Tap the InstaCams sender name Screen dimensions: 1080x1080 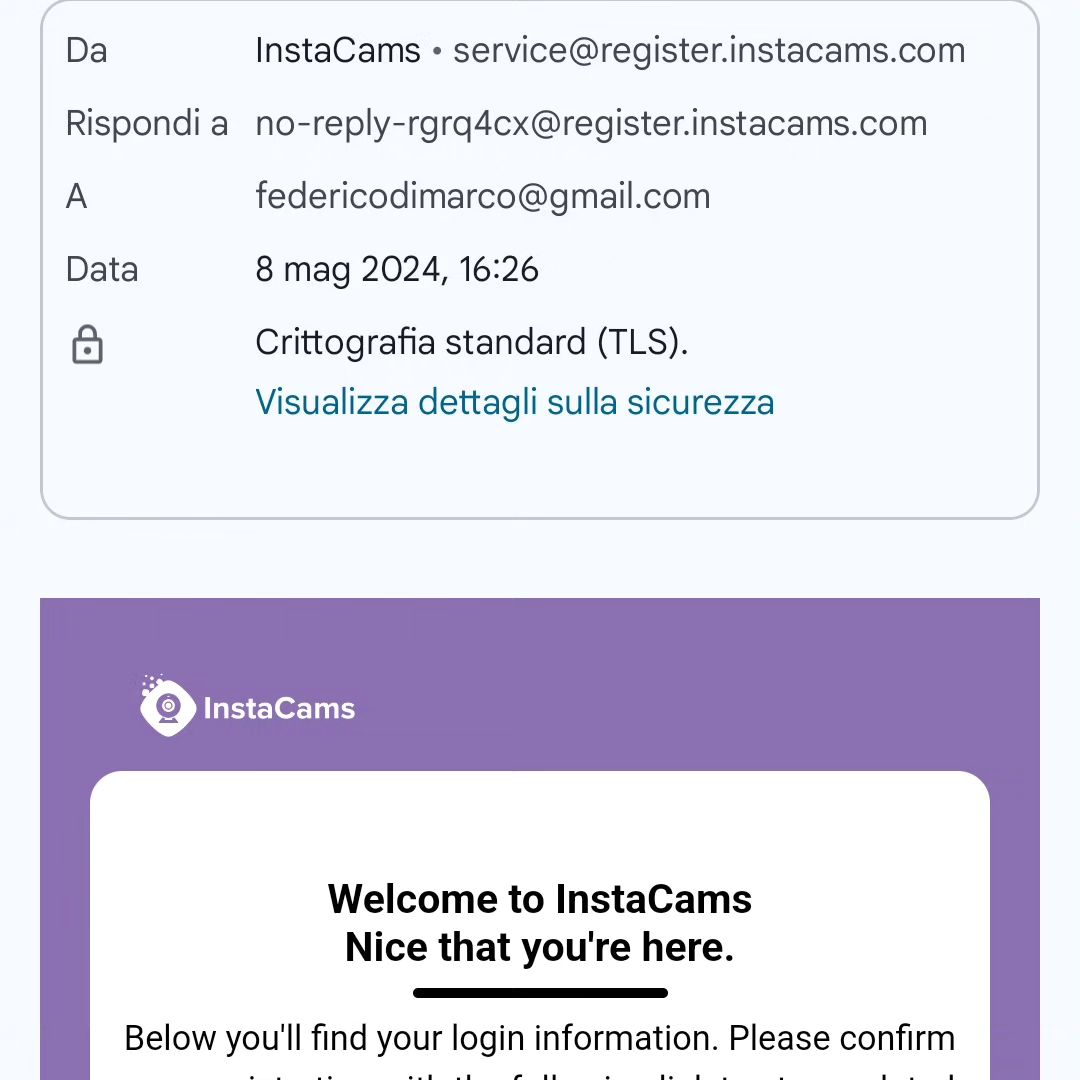pos(338,50)
